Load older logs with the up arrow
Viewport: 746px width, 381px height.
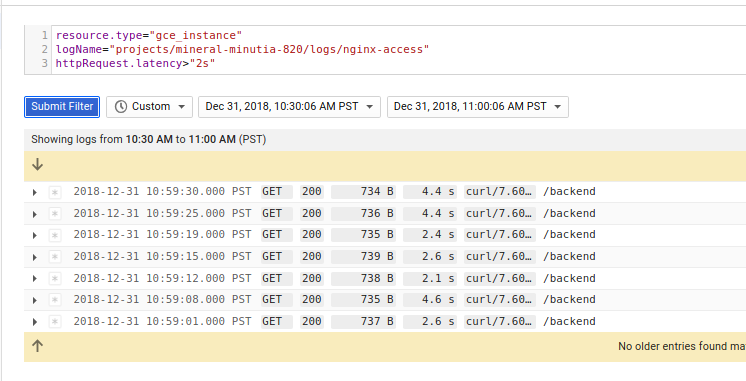coord(37,346)
